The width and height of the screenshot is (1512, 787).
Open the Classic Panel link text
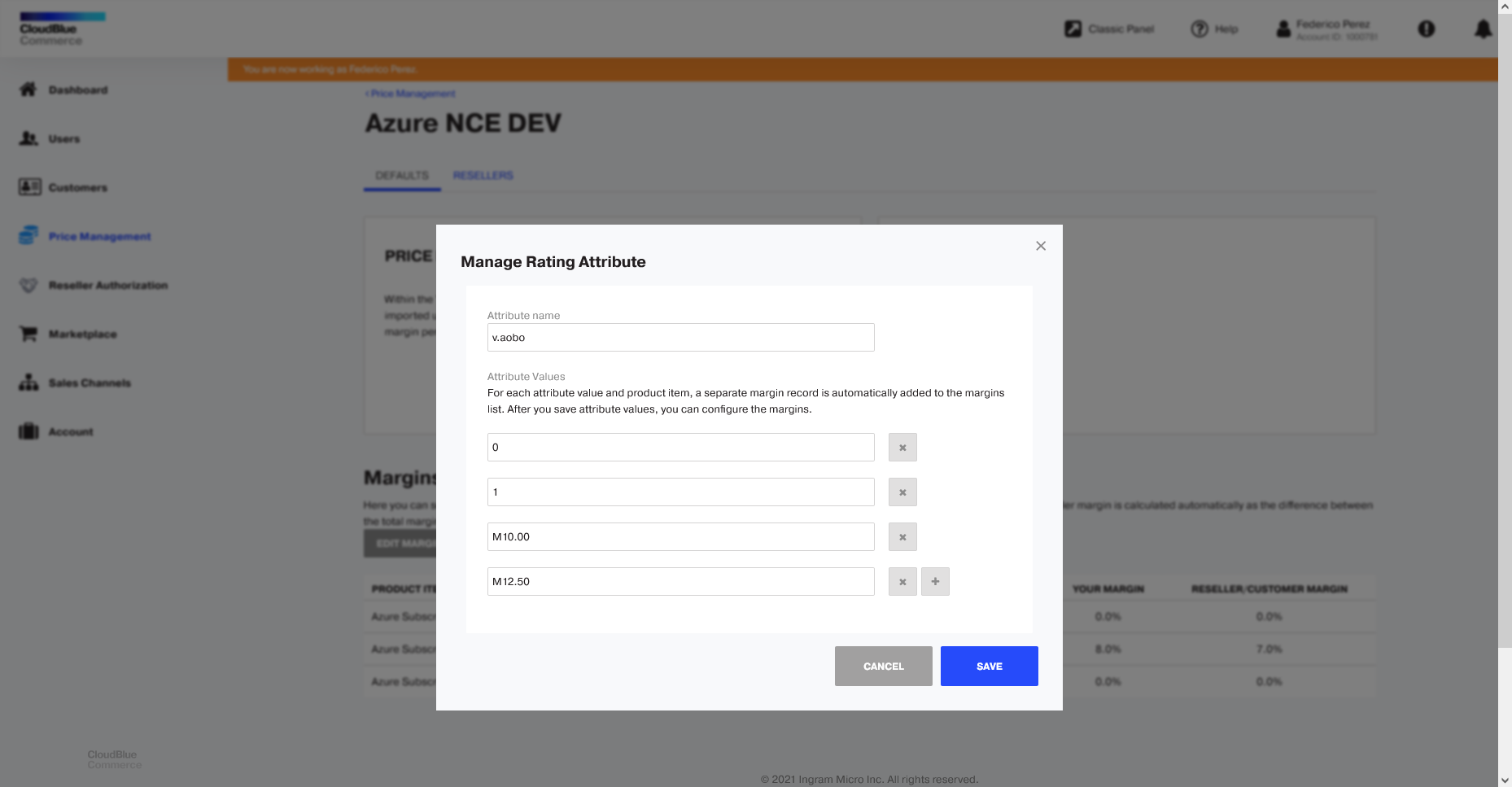click(x=1121, y=29)
